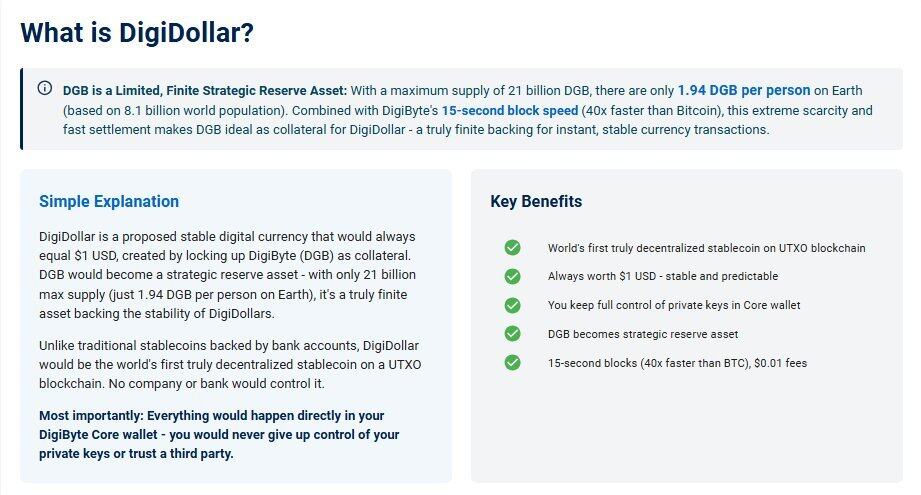The height and width of the screenshot is (495, 921).
Task: Click the green checkmark beside 'DGB becomes strategic reserve asset'
Action: [x=512, y=334]
